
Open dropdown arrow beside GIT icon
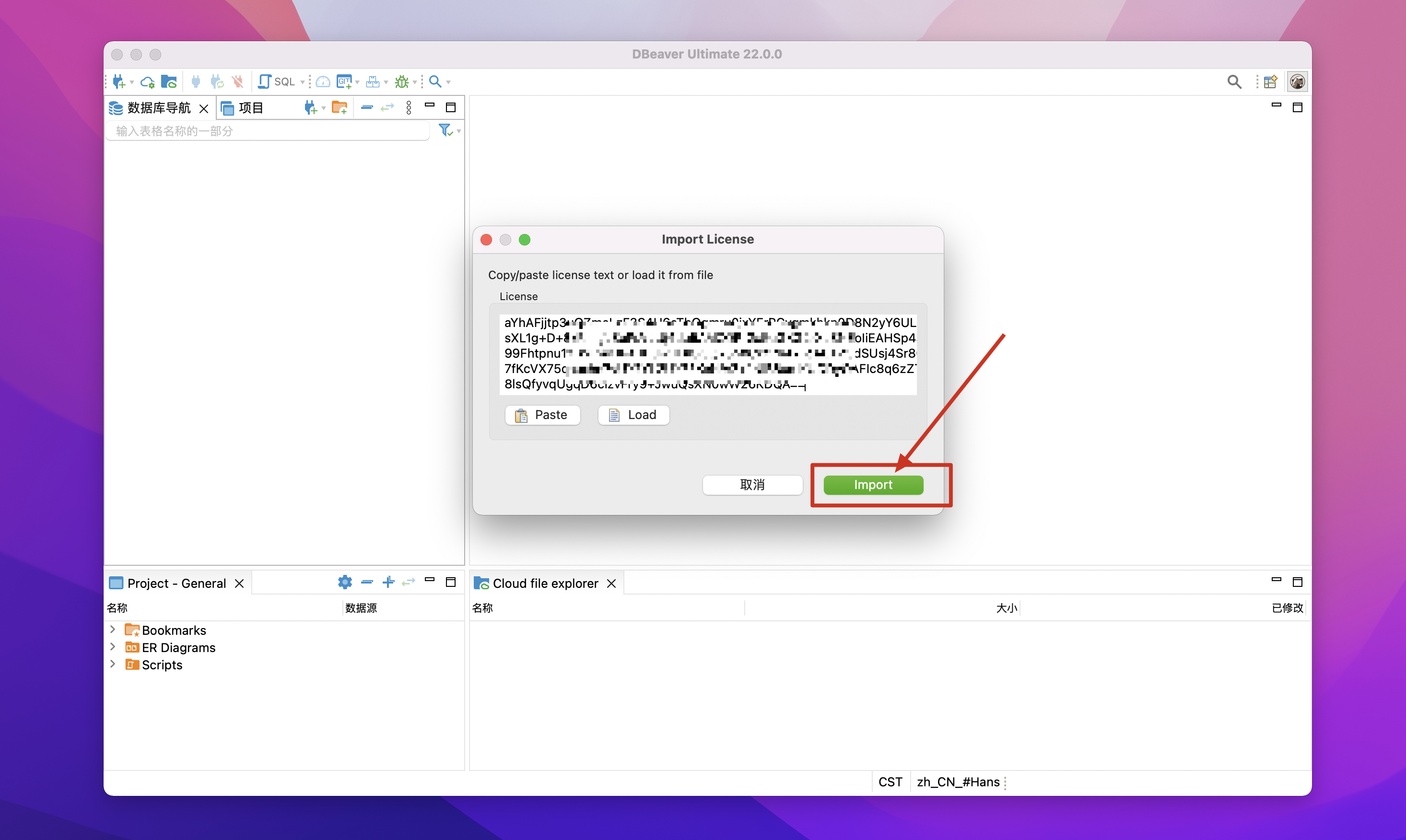pyautogui.click(x=357, y=82)
